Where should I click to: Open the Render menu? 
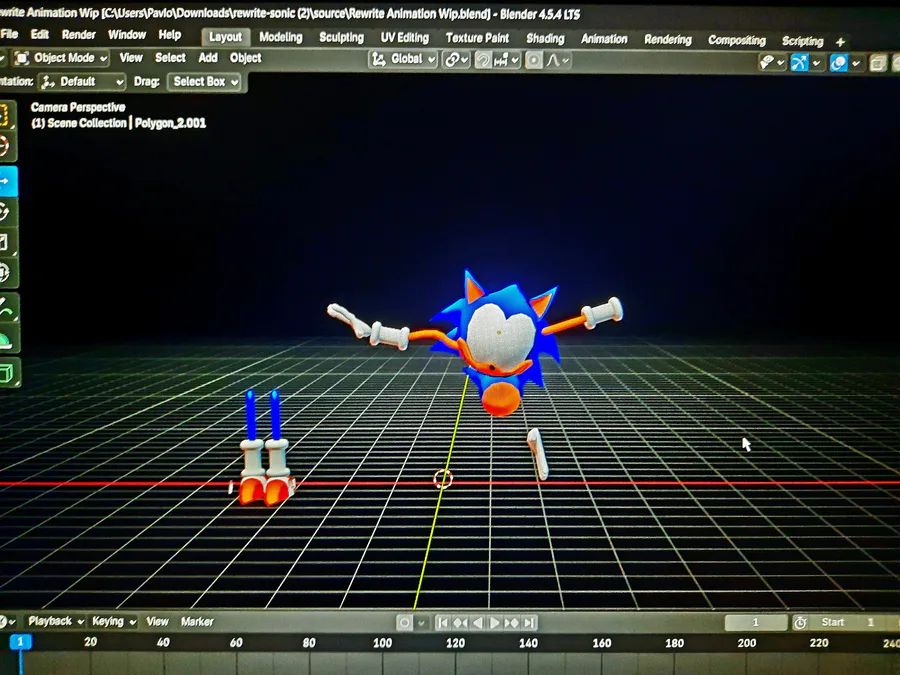79,35
